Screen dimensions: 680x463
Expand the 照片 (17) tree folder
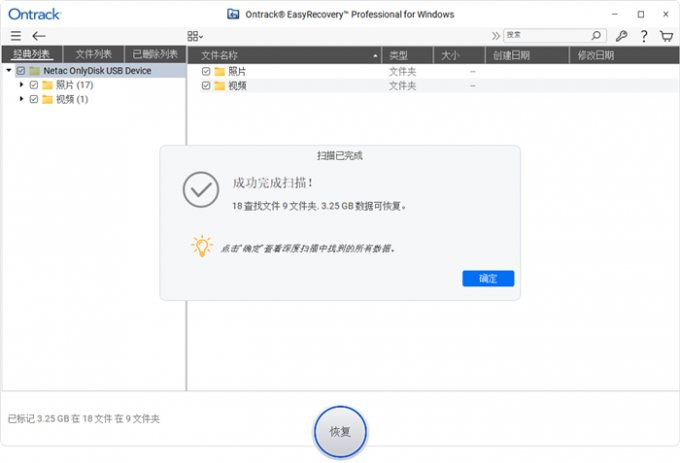click(21, 85)
